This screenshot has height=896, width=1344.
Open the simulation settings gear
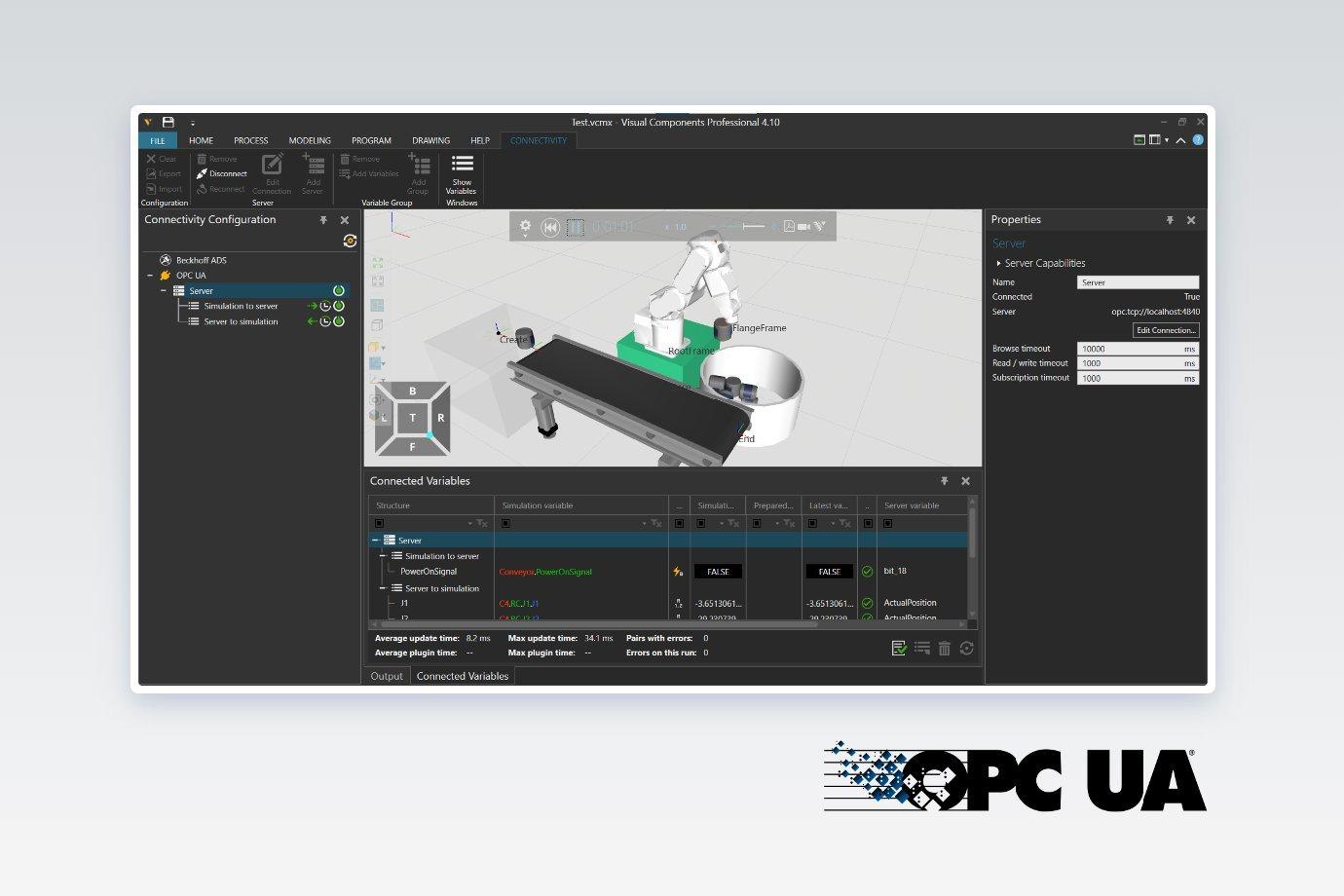pyautogui.click(x=525, y=226)
